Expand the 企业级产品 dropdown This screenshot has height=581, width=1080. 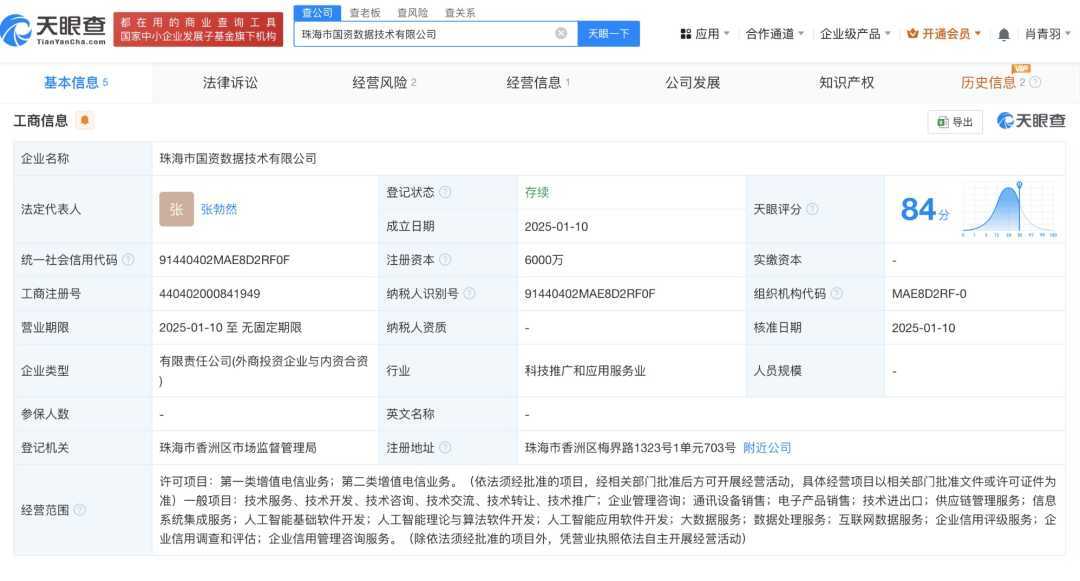tap(855, 34)
